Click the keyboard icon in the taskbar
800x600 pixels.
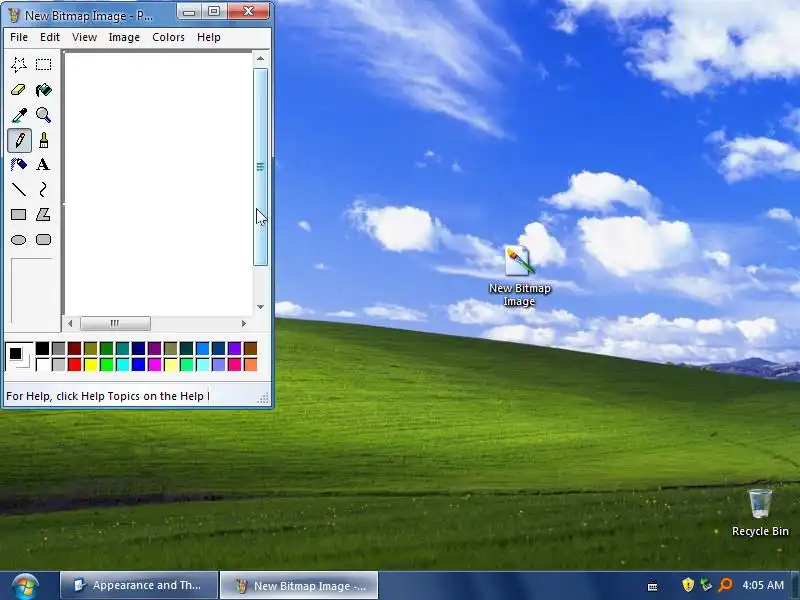(x=653, y=586)
